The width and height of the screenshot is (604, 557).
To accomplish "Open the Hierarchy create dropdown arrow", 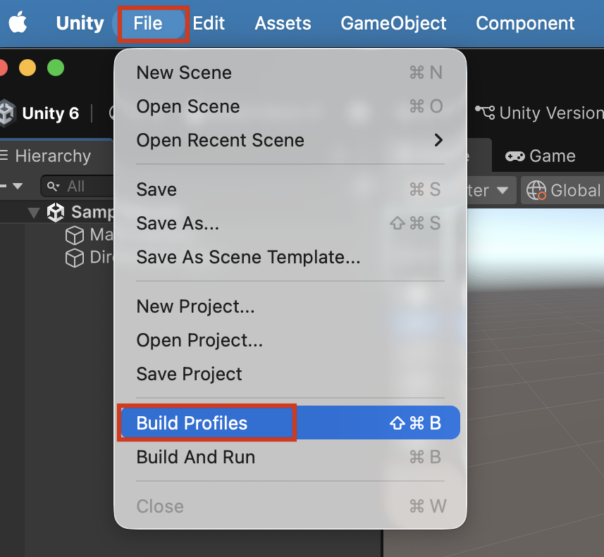I will 18,186.
